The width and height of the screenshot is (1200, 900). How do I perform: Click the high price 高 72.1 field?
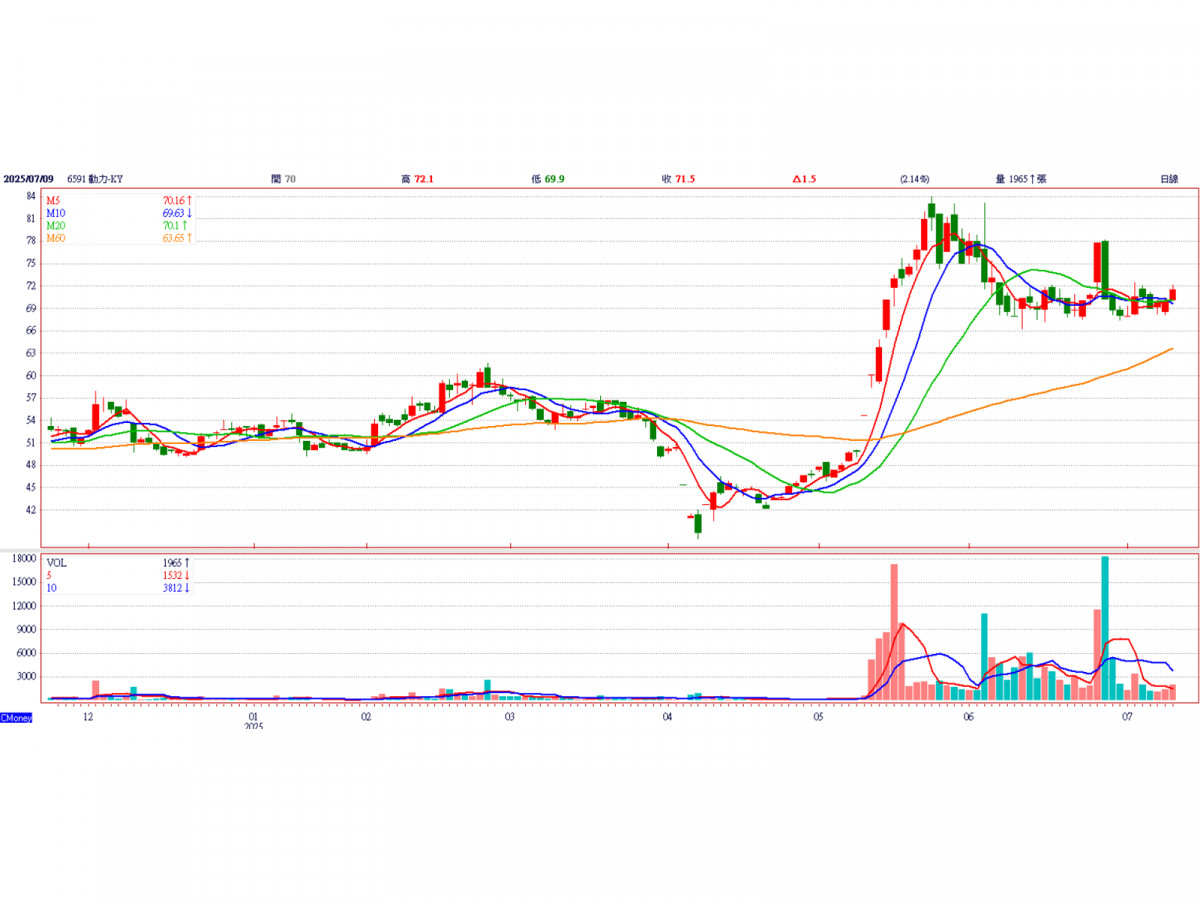(x=418, y=179)
